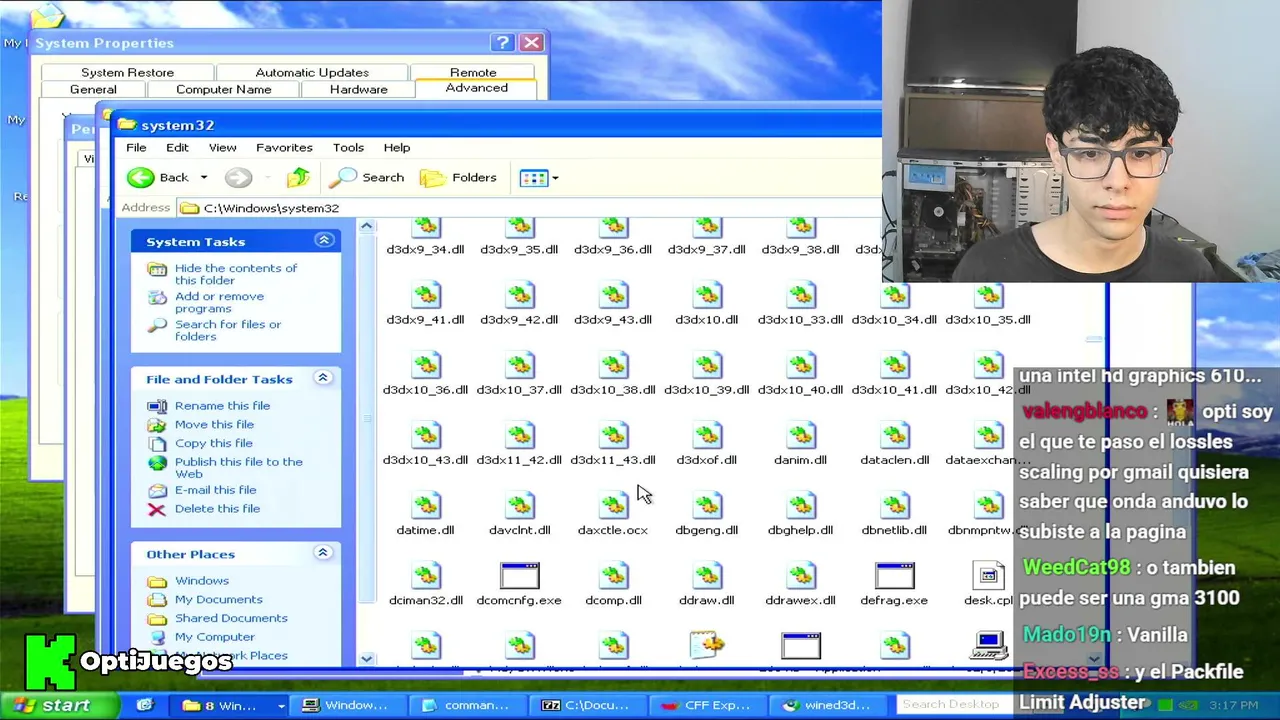Select the d3dx11_42.dll file icon
This screenshot has width=1280, height=720.
520,436
